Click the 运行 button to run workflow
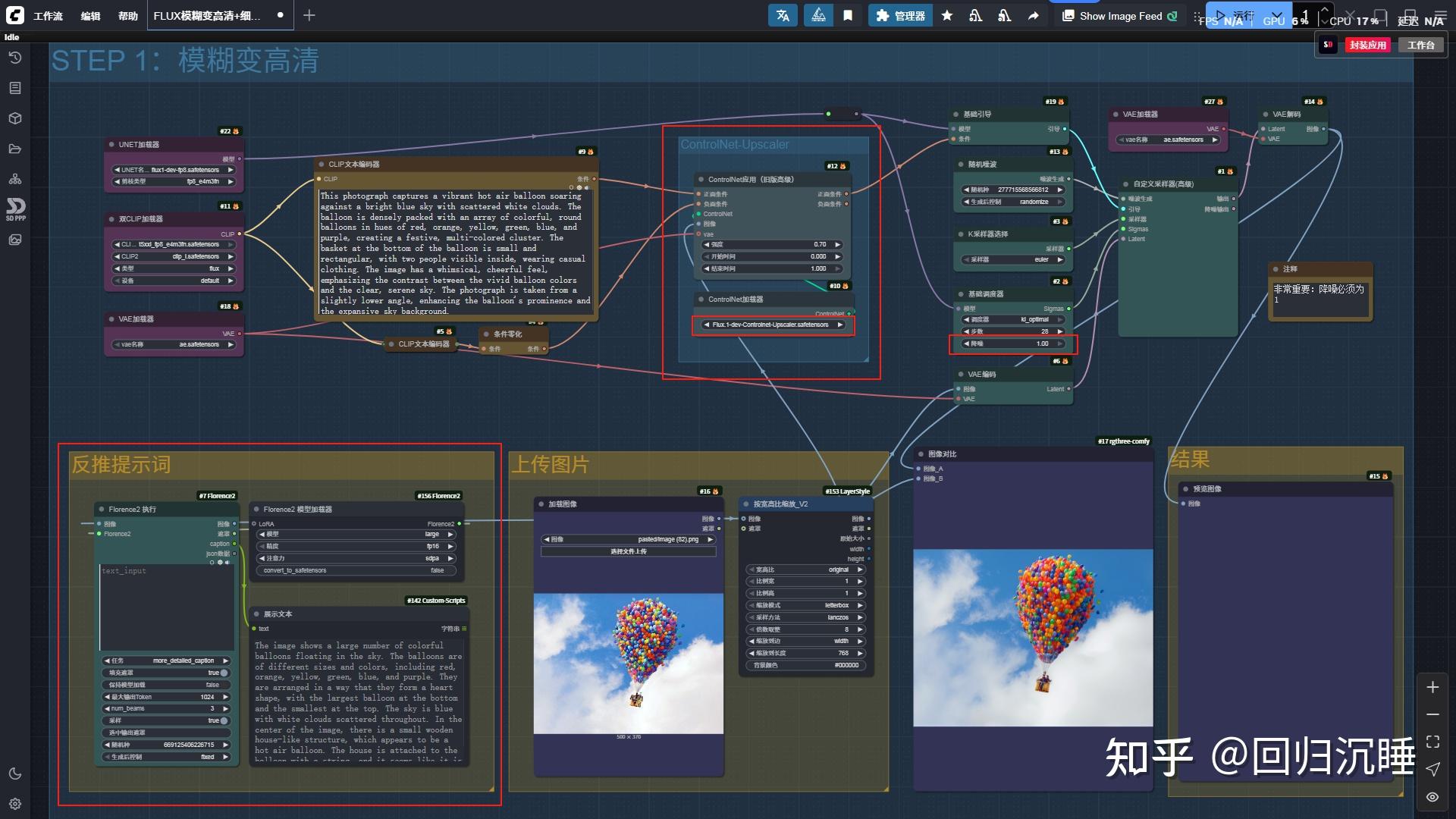This screenshot has width=1456, height=819. point(1242,15)
